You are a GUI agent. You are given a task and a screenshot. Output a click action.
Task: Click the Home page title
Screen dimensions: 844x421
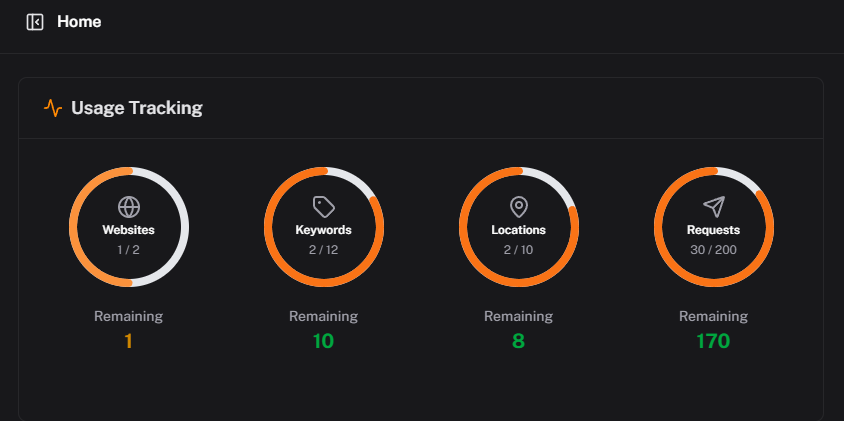pos(79,22)
